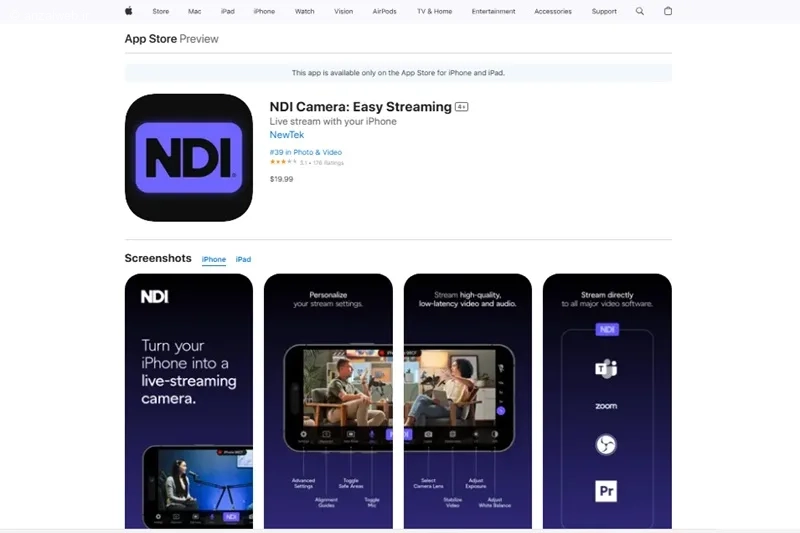Open the Vision menu
800x533 pixels.
click(x=343, y=11)
